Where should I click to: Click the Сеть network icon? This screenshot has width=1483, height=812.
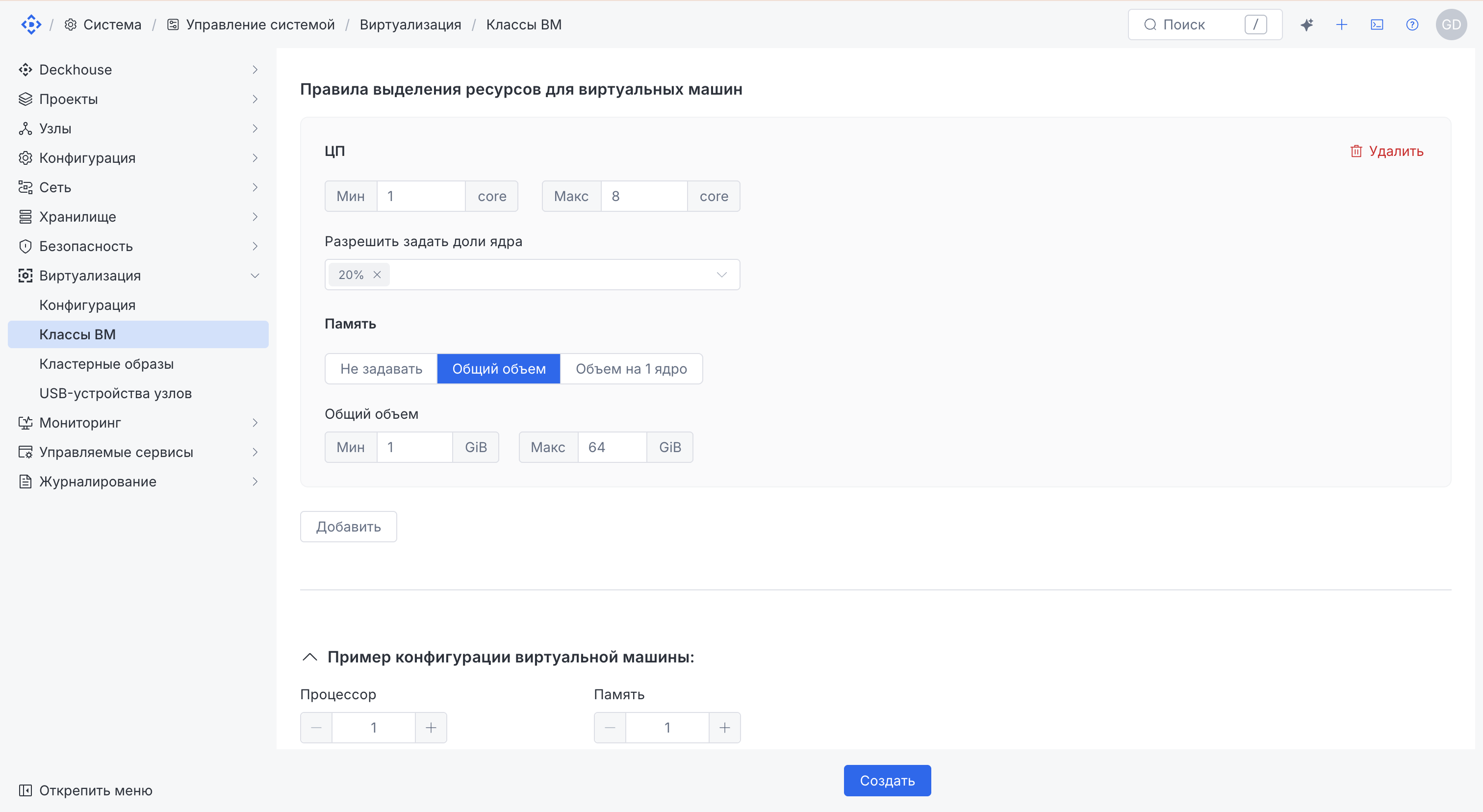pyautogui.click(x=26, y=187)
